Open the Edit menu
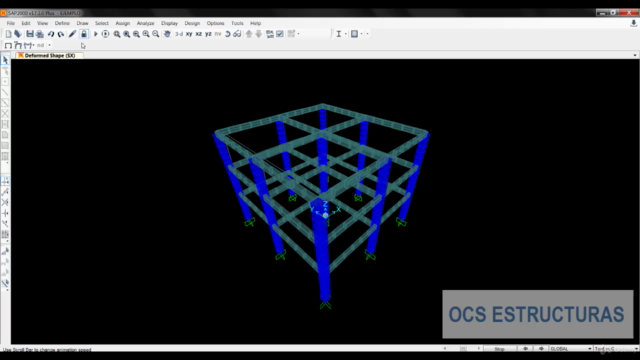Screen dimensions: 640x360 pyautogui.click(x=26, y=23)
